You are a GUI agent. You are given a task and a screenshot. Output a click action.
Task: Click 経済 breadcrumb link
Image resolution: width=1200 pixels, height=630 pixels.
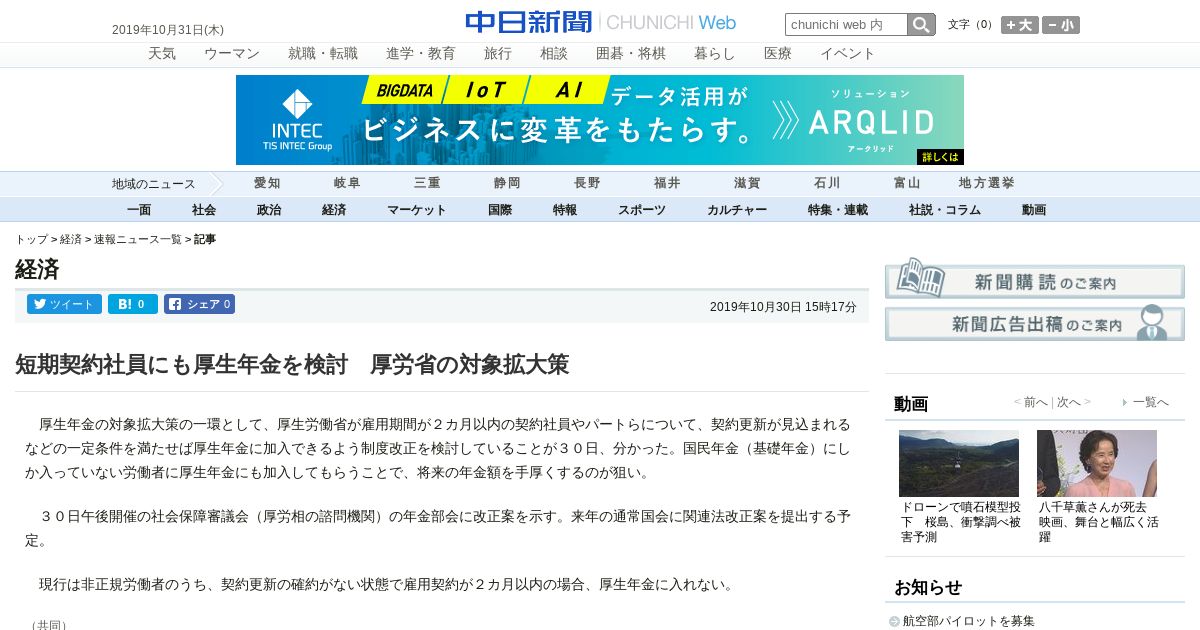71,239
